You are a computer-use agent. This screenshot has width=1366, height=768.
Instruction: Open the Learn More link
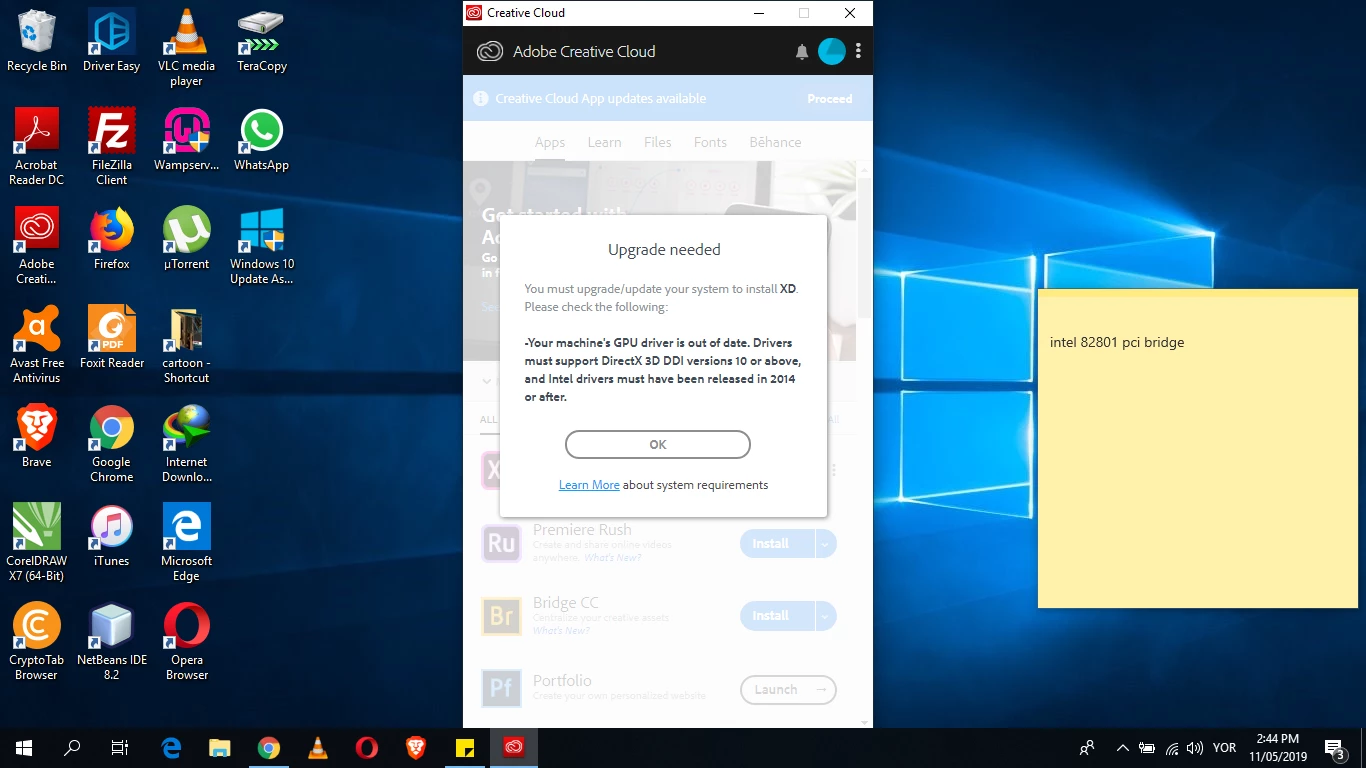click(x=589, y=485)
